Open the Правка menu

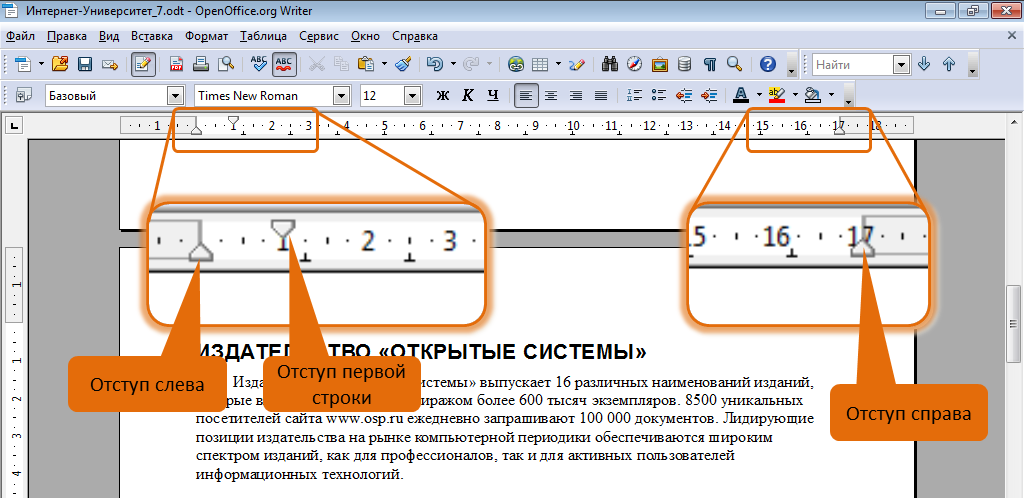(x=67, y=36)
